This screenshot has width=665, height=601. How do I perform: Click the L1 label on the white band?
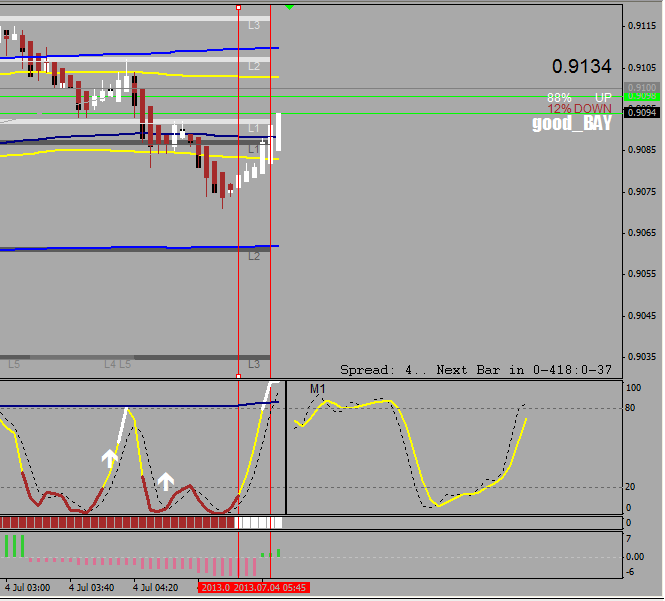click(x=254, y=128)
